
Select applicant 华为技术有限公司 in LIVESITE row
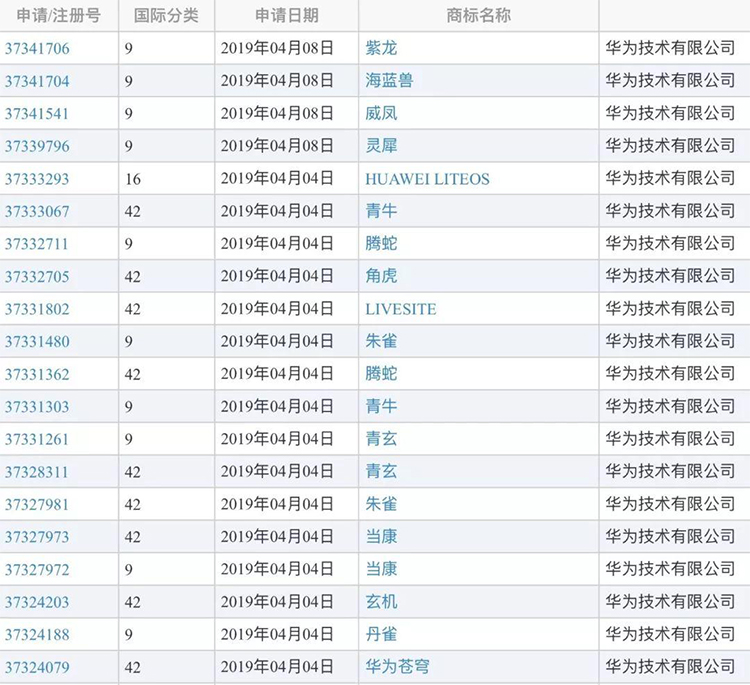click(x=670, y=309)
